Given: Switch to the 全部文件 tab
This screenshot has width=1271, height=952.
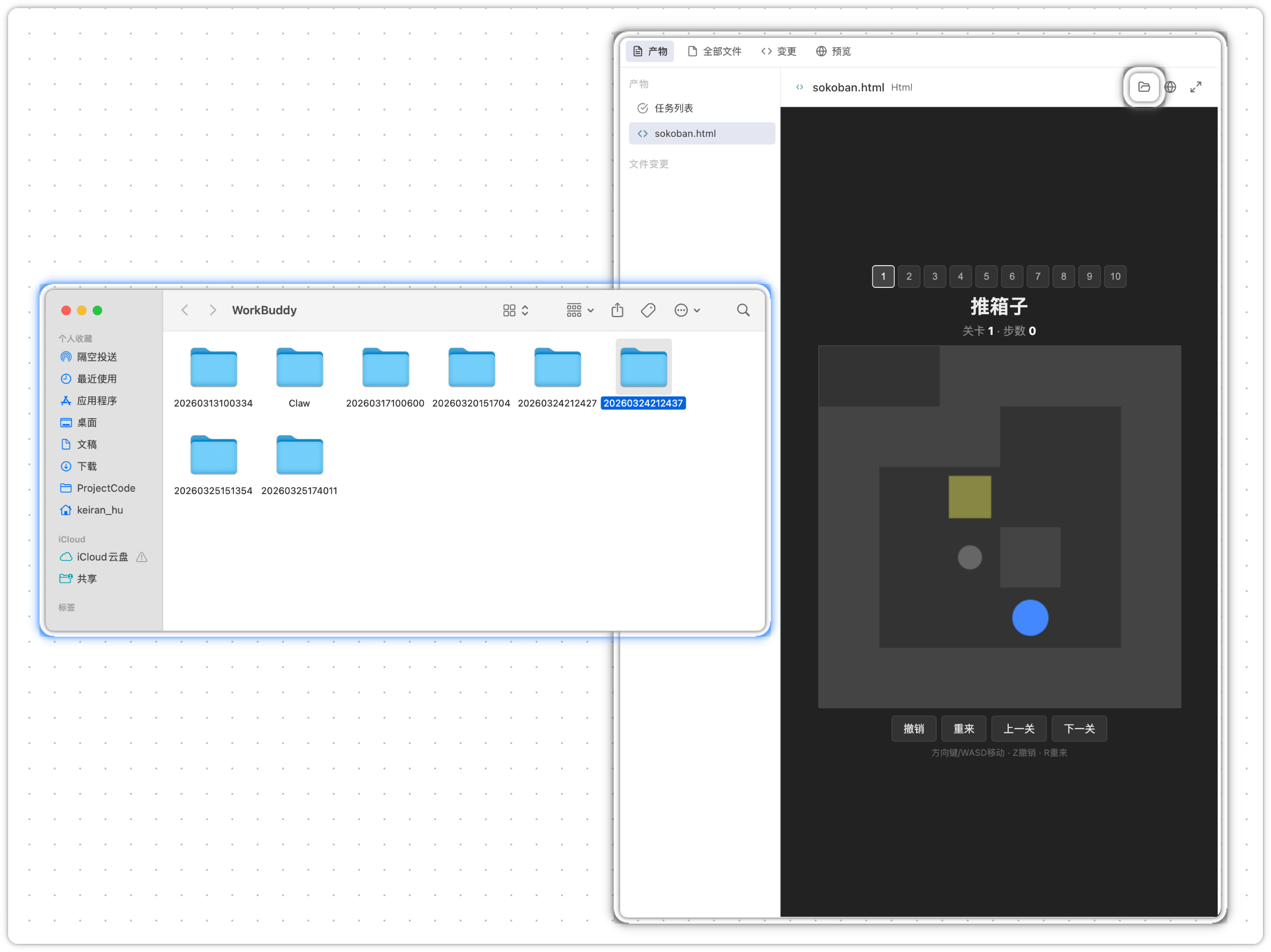Looking at the screenshot, I should [714, 52].
